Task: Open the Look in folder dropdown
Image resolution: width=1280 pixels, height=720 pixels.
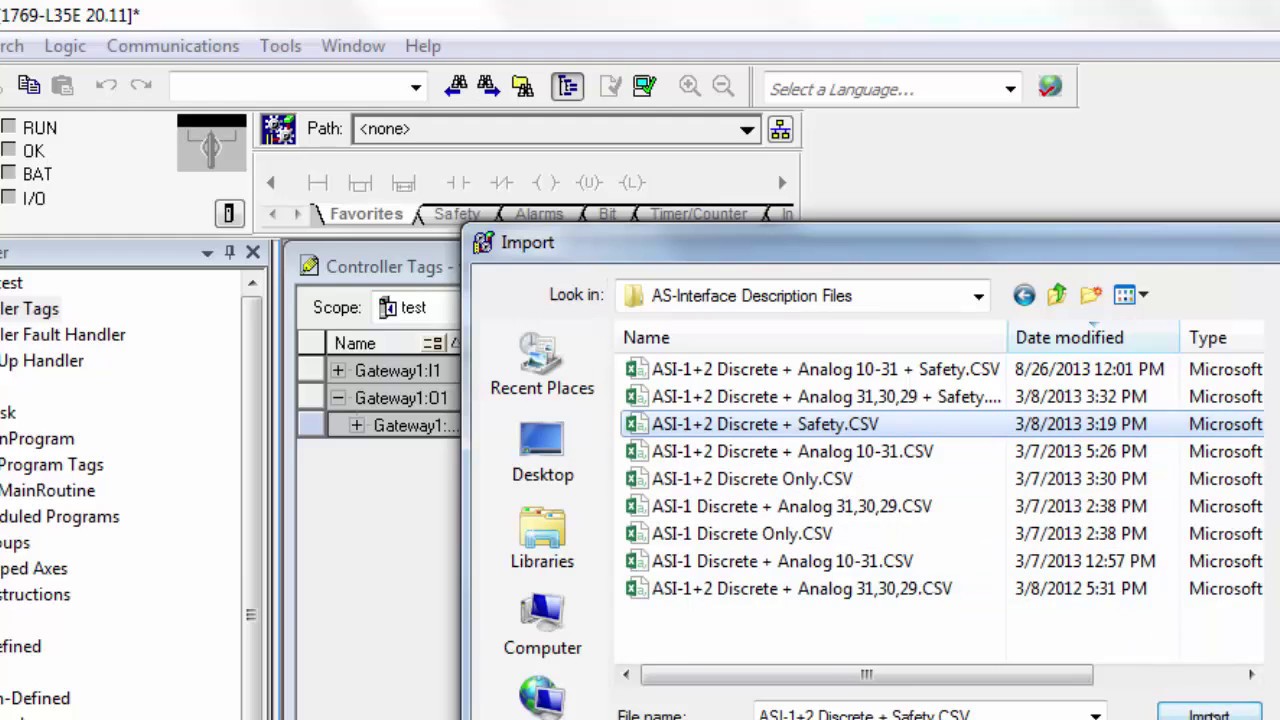Action: tap(978, 296)
